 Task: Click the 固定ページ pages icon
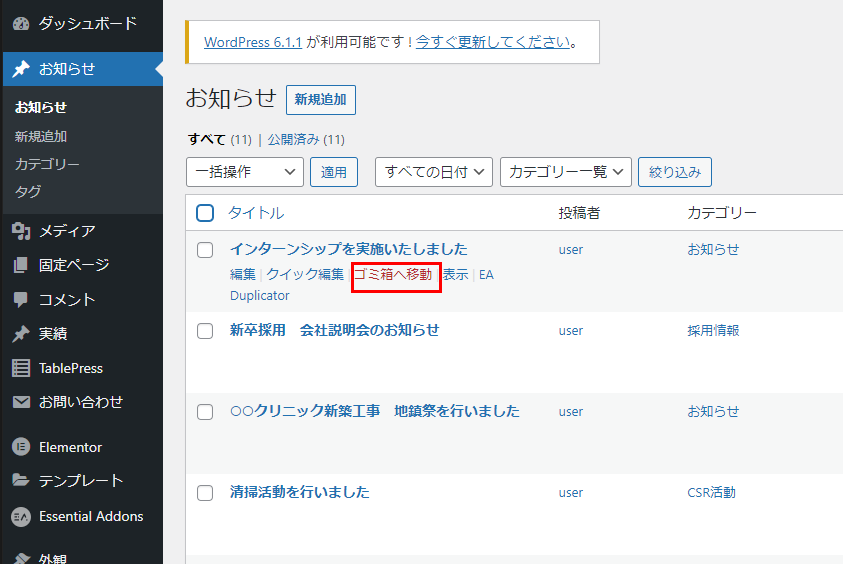[20, 265]
